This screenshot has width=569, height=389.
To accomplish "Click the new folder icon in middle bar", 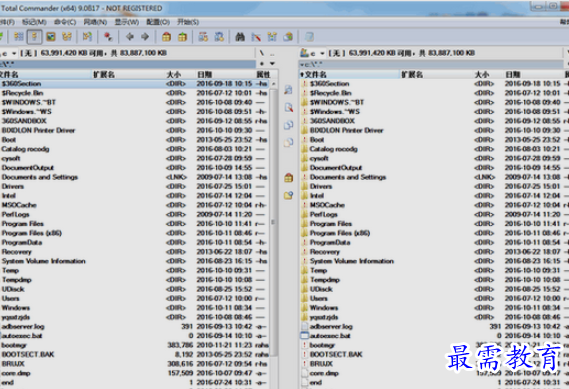I will (288, 195).
